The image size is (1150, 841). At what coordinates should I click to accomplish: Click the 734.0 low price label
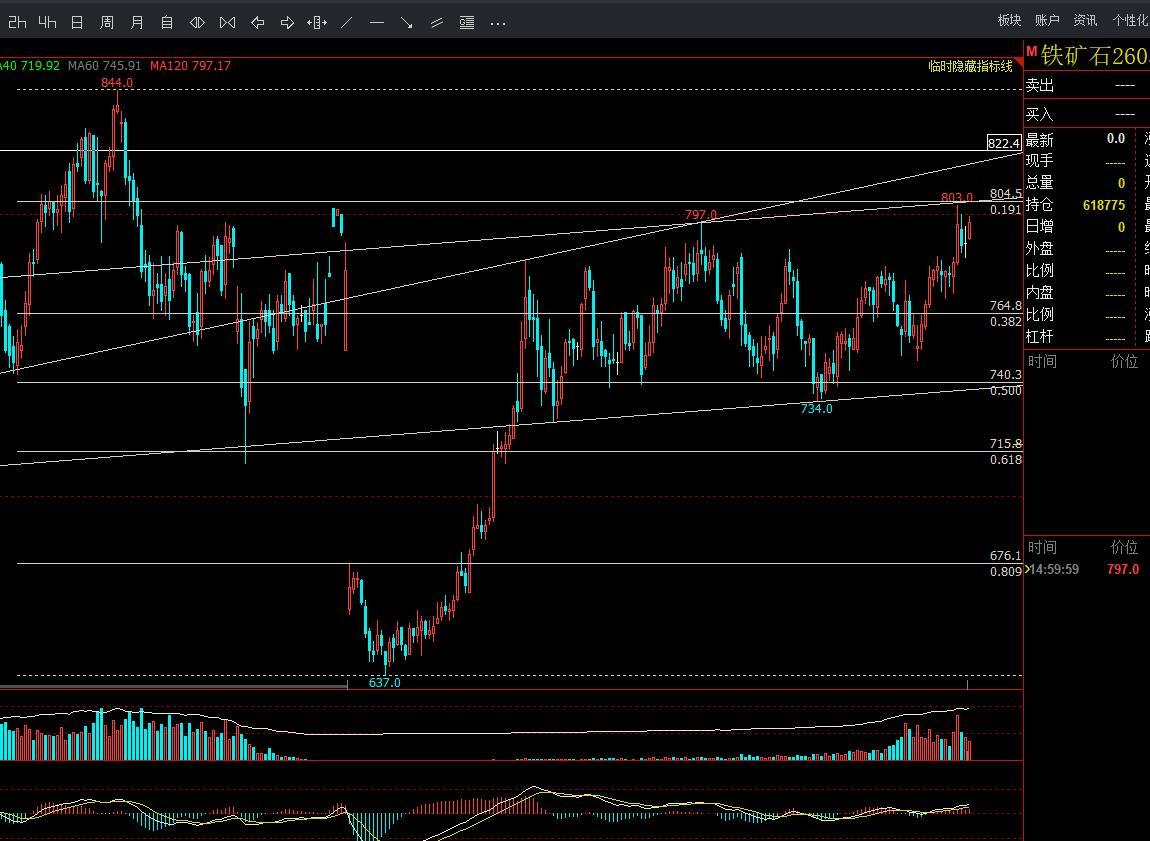816,408
